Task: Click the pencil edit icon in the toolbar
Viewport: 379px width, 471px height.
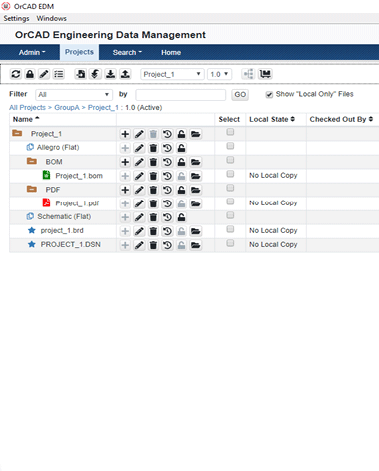Action: click(44, 74)
